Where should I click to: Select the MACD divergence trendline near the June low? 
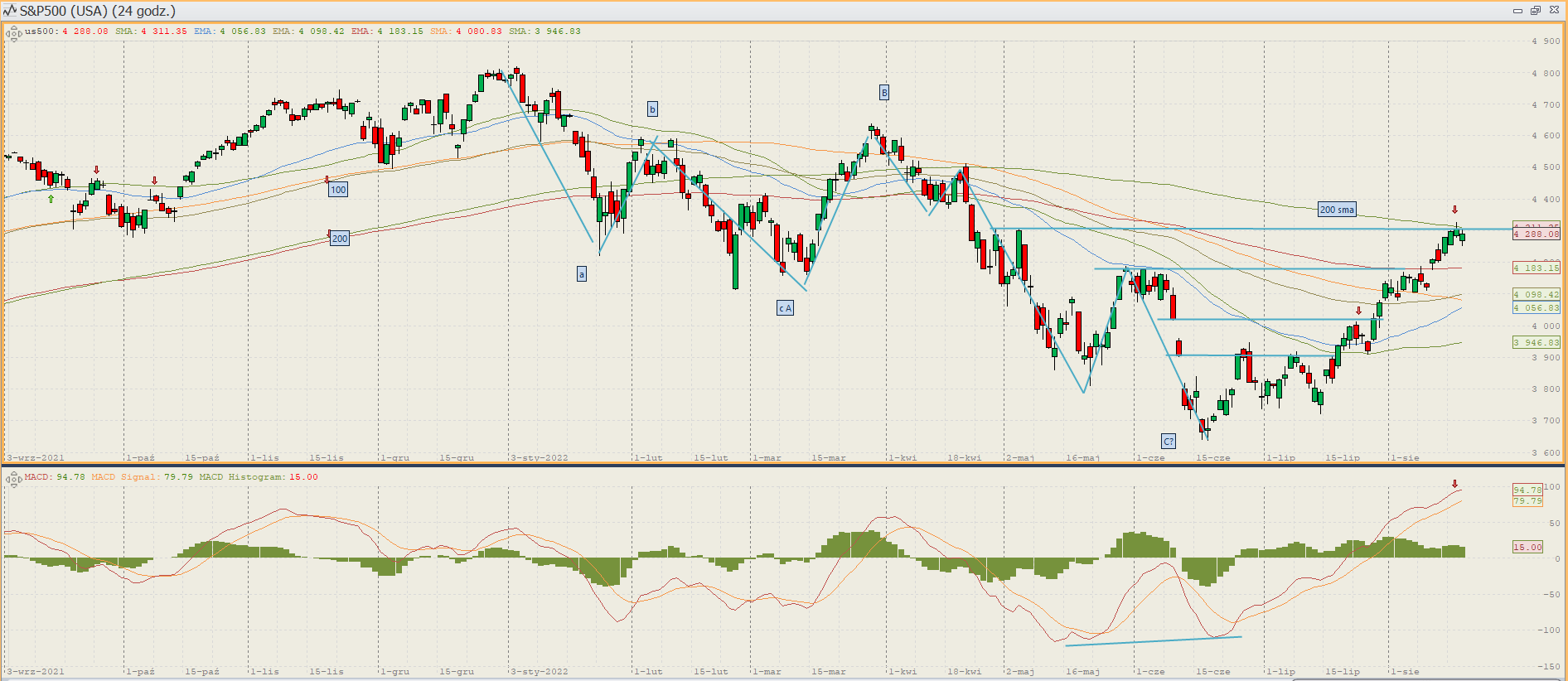[x=1154, y=640]
